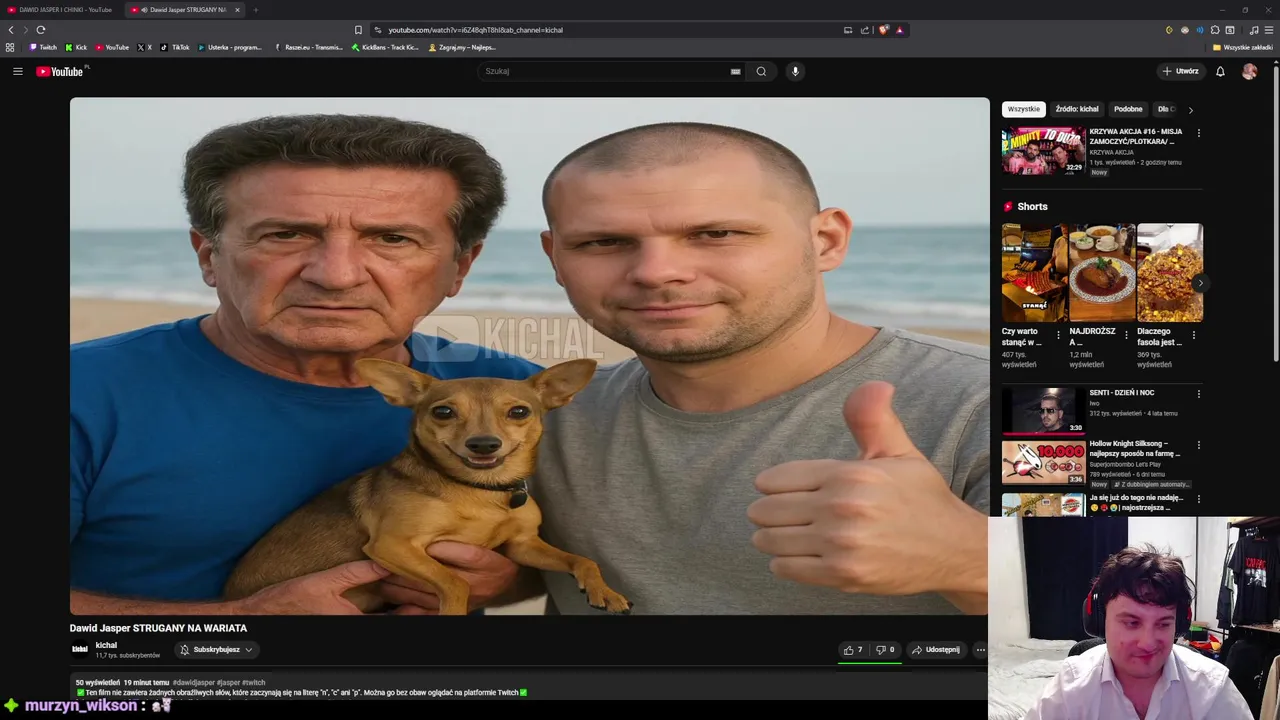Select the Podobne filter chip
This screenshot has width=1280, height=720.
click(x=1128, y=109)
